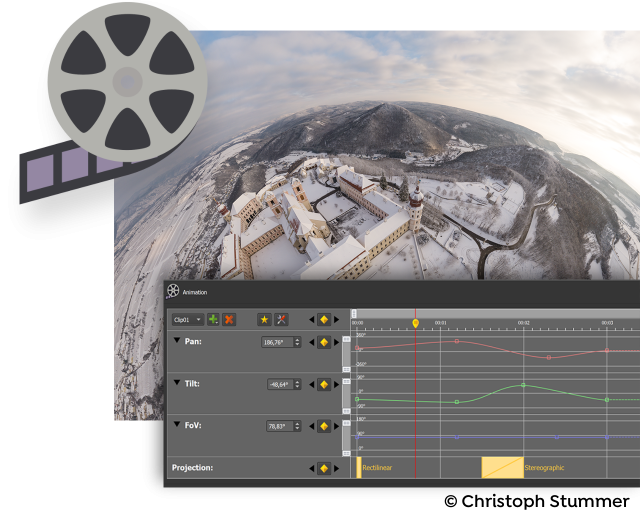Click the Animation film reel panel icon
This screenshot has height=512, width=640.
click(x=173, y=291)
